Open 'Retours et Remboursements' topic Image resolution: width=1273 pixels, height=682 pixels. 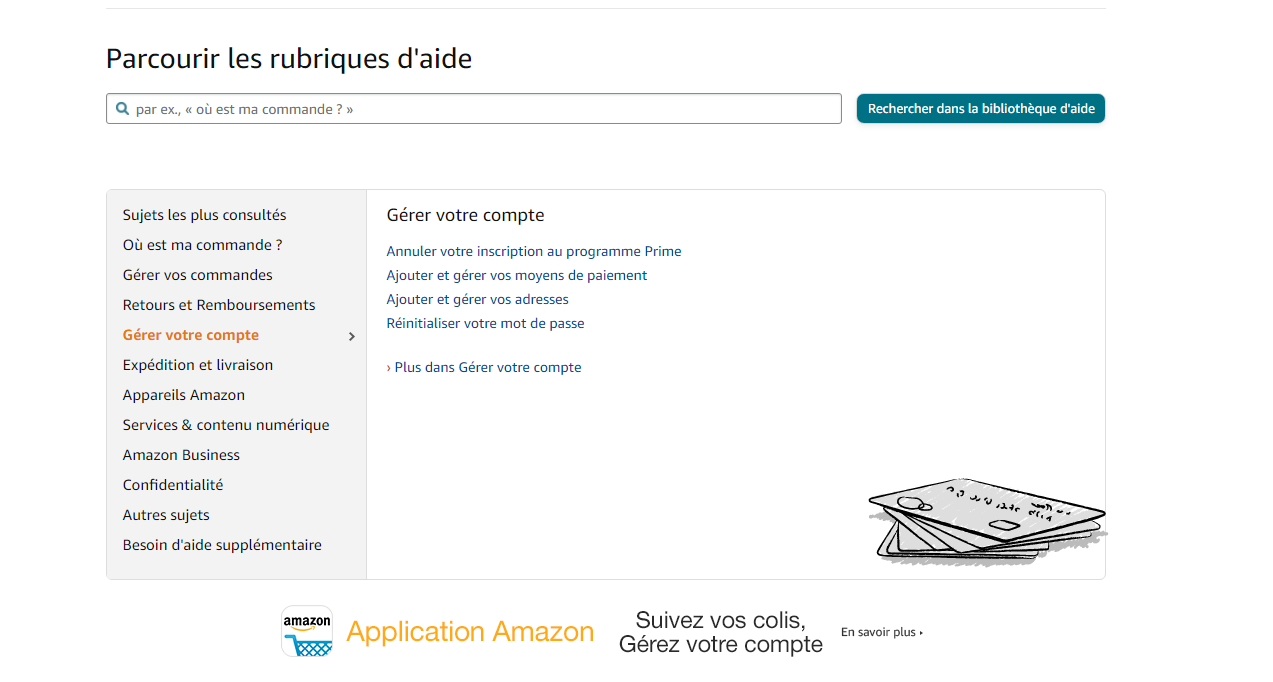coord(219,305)
